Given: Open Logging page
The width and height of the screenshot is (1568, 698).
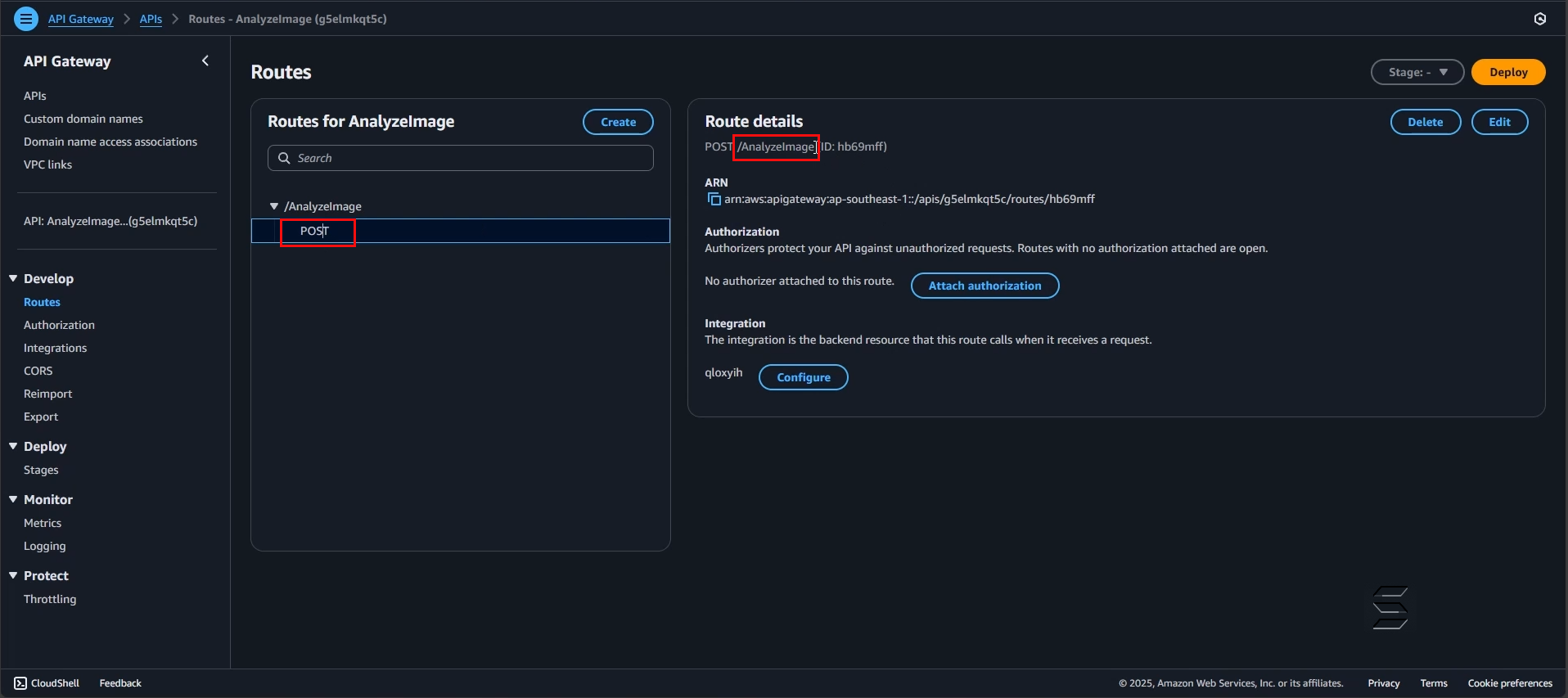Looking at the screenshot, I should (x=44, y=546).
